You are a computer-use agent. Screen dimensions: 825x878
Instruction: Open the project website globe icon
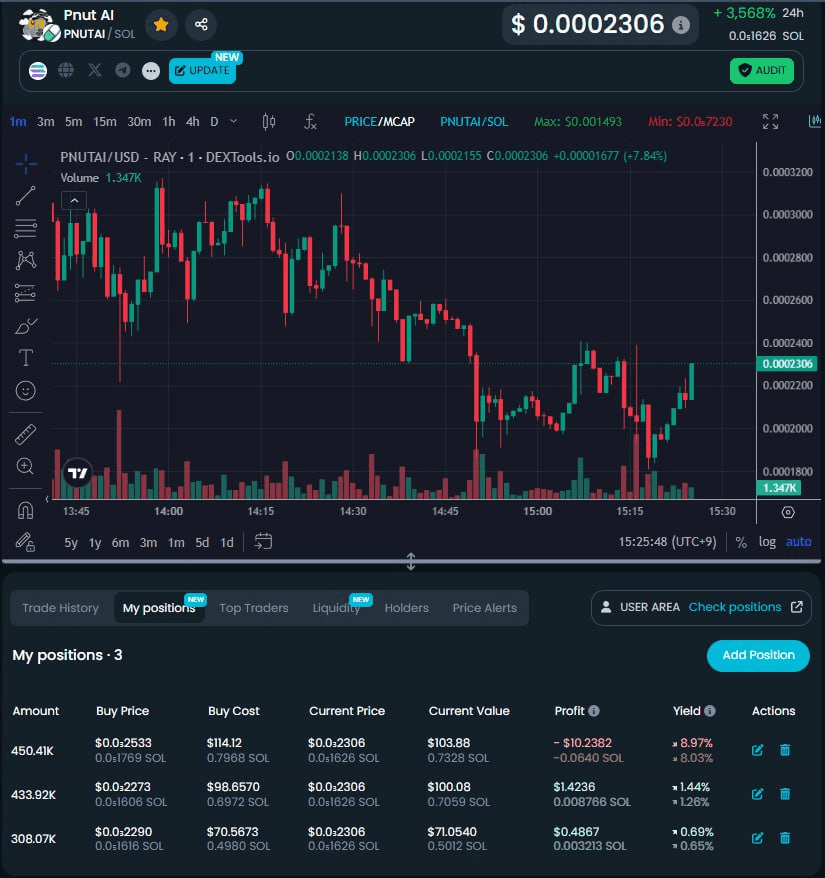[66, 71]
